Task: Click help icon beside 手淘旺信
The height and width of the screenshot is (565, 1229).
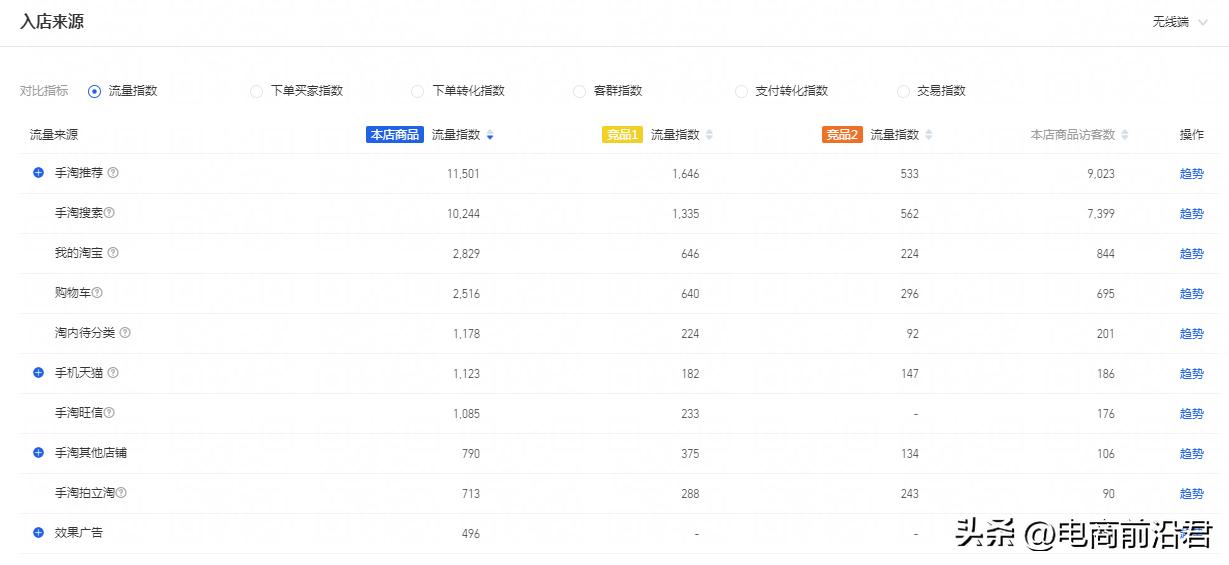Action: click(110, 413)
